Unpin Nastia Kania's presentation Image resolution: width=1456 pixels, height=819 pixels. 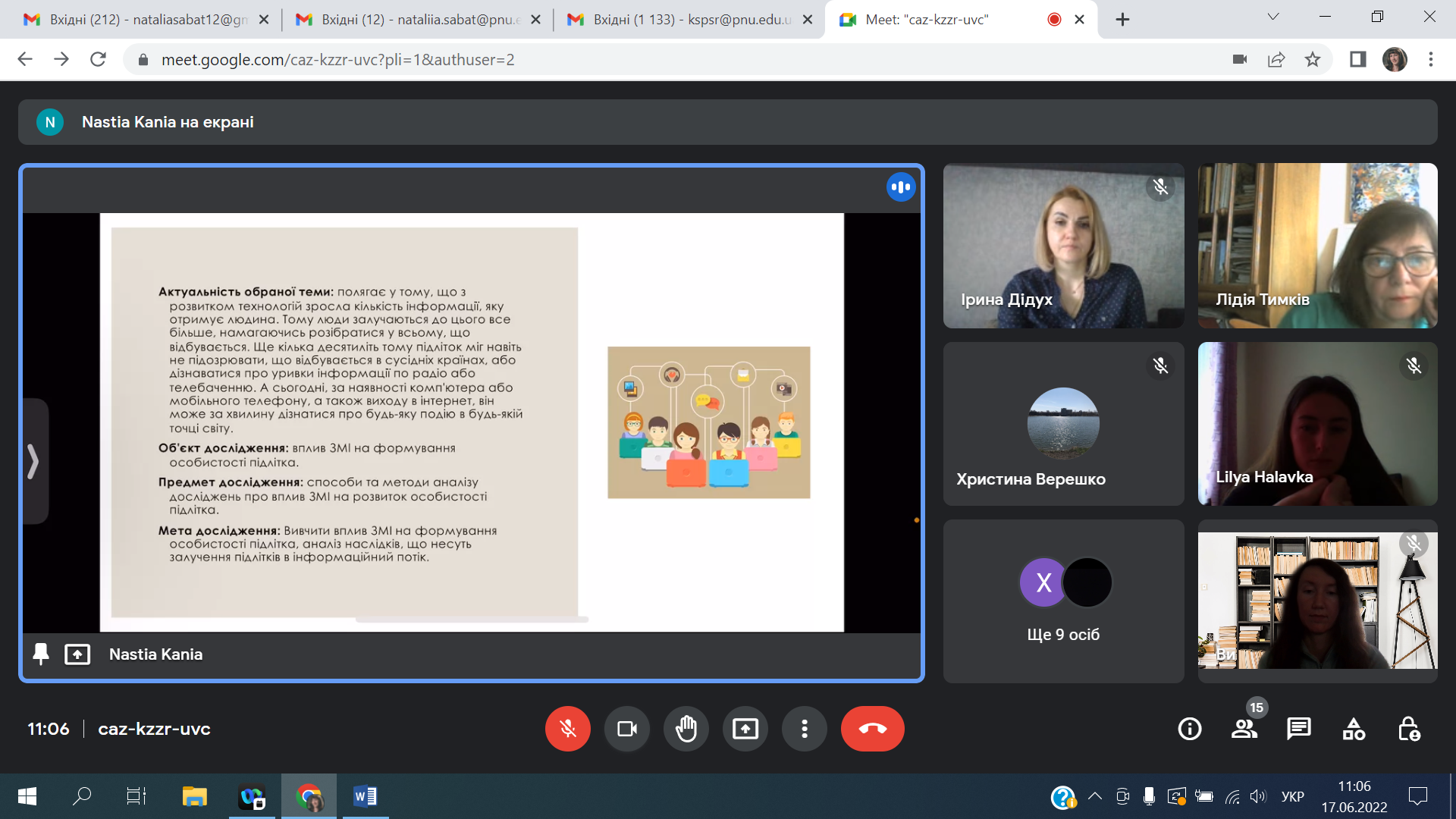click(41, 654)
